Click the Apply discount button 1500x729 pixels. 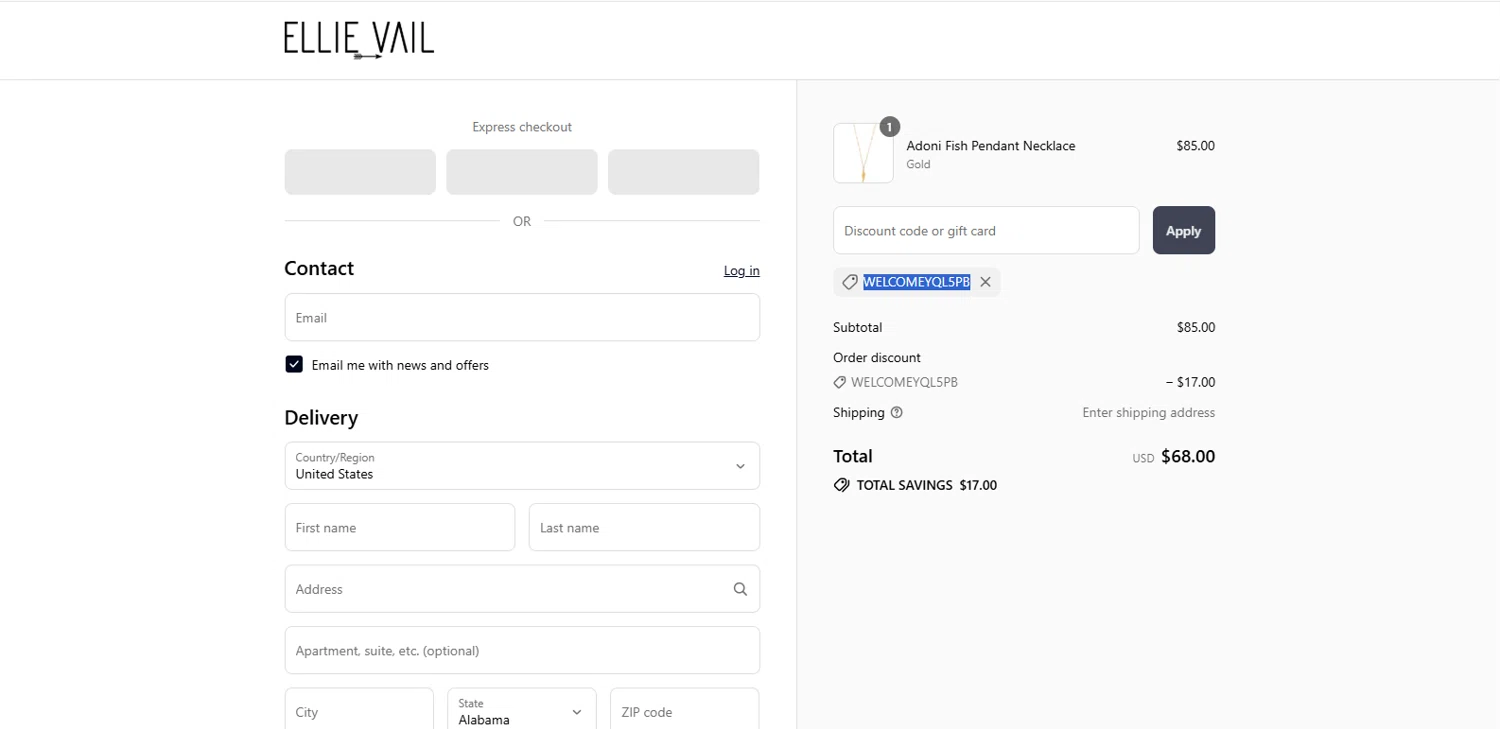(1184, 230)
